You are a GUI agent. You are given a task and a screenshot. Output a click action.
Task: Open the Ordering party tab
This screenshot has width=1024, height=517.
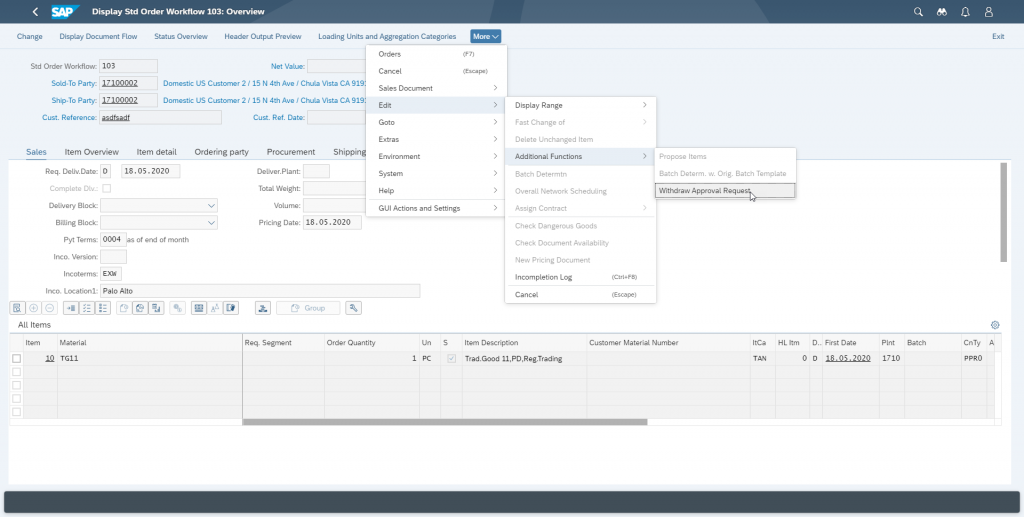tap(221, 152)
